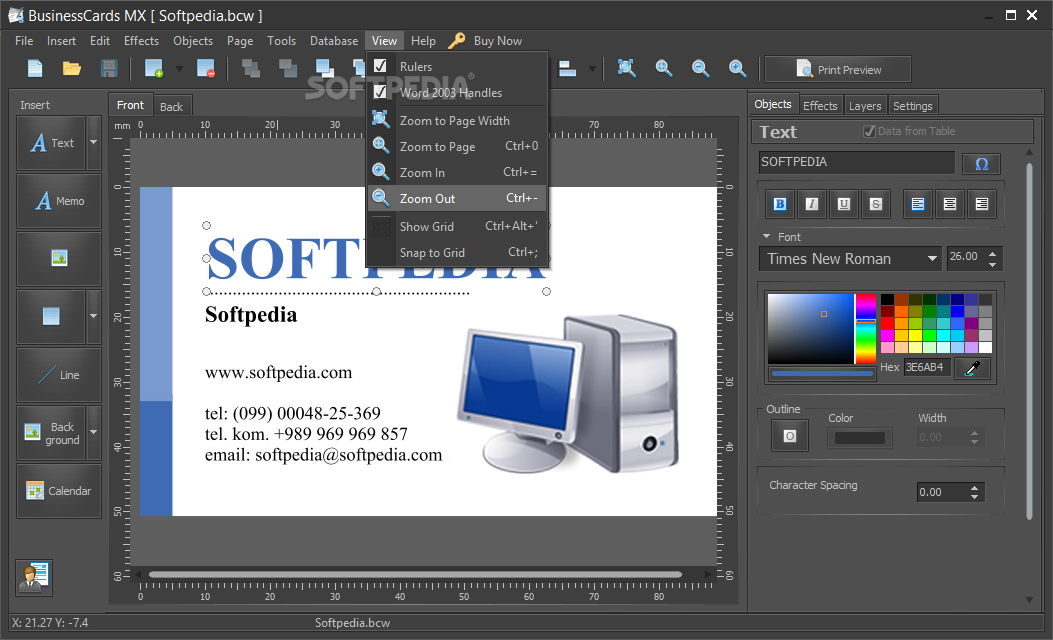Switch to the Back side tab
This screenshot has height=640, width=1053.
[171, 107]
